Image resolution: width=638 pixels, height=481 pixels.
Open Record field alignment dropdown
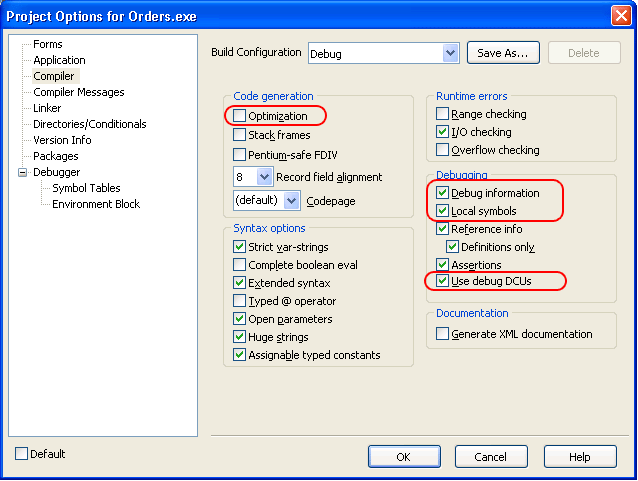click(264, 177)
